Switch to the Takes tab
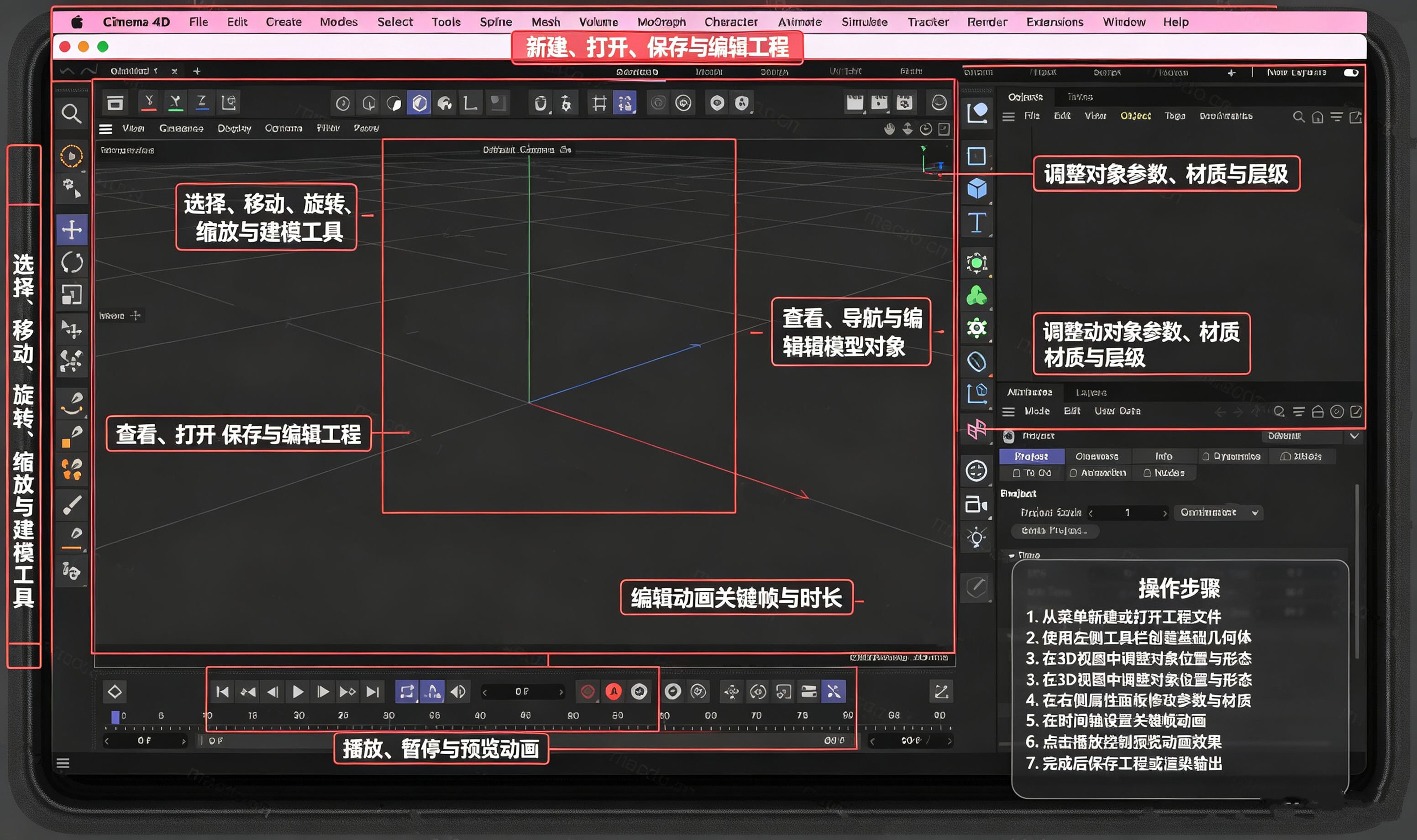This screenshot has height=840, width=1417. click(1080, 97)
